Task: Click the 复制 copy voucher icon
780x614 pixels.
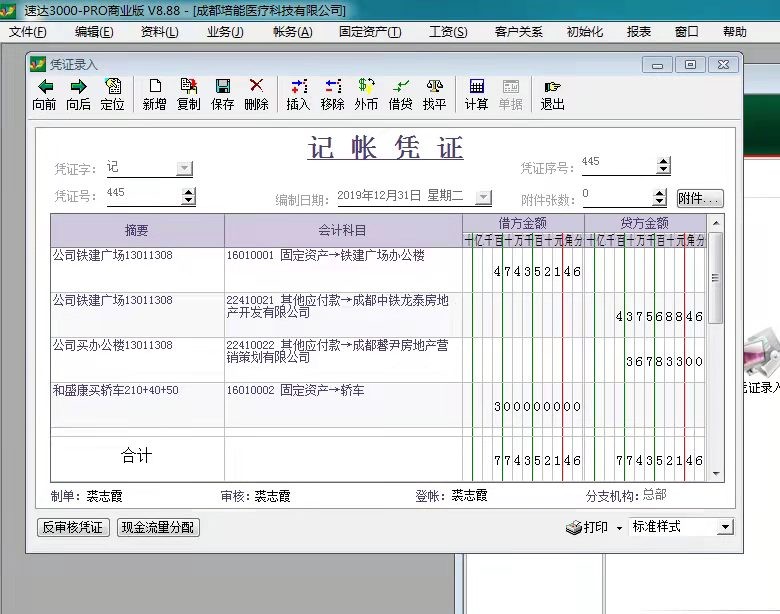Action: [188, 88]
